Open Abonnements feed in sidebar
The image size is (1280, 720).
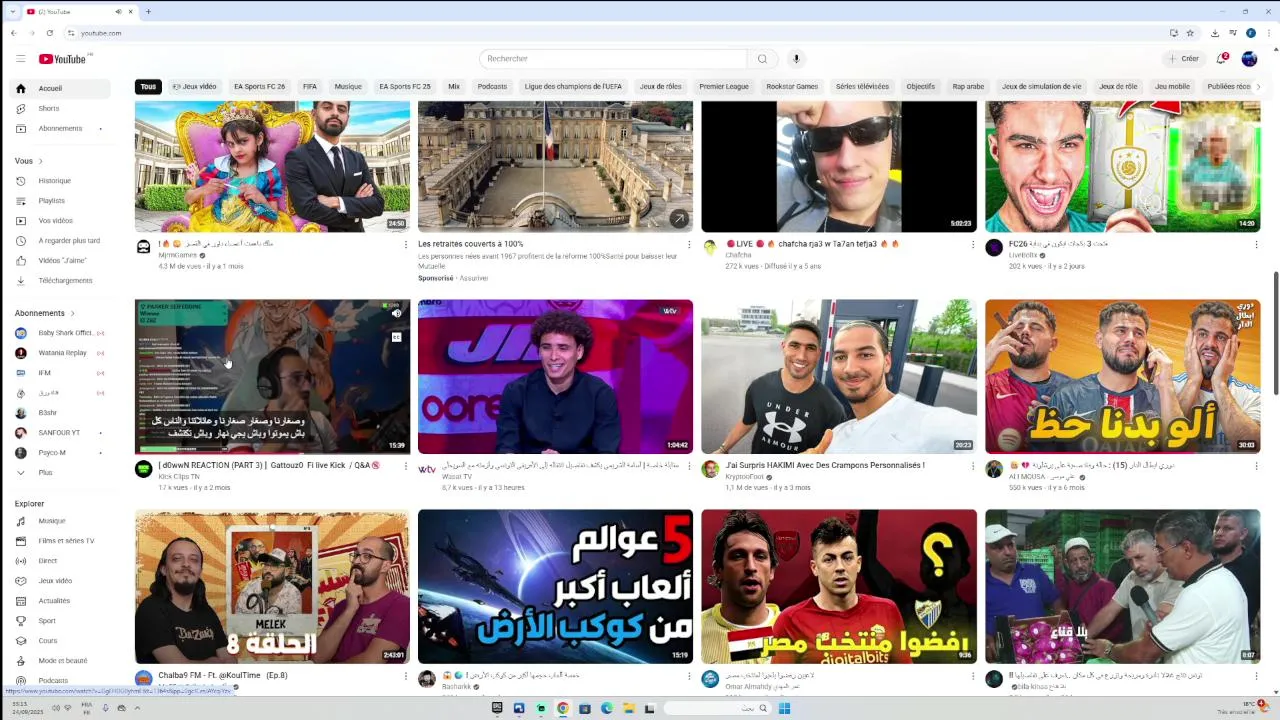click(61, 128)
